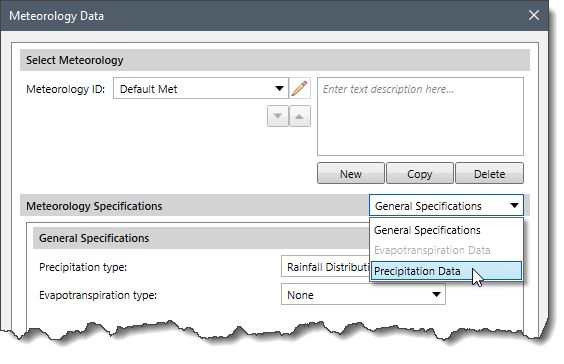Screen dimensions: 564x364
Task: Click the Select Meteorology section header
Action: [275, 60]
